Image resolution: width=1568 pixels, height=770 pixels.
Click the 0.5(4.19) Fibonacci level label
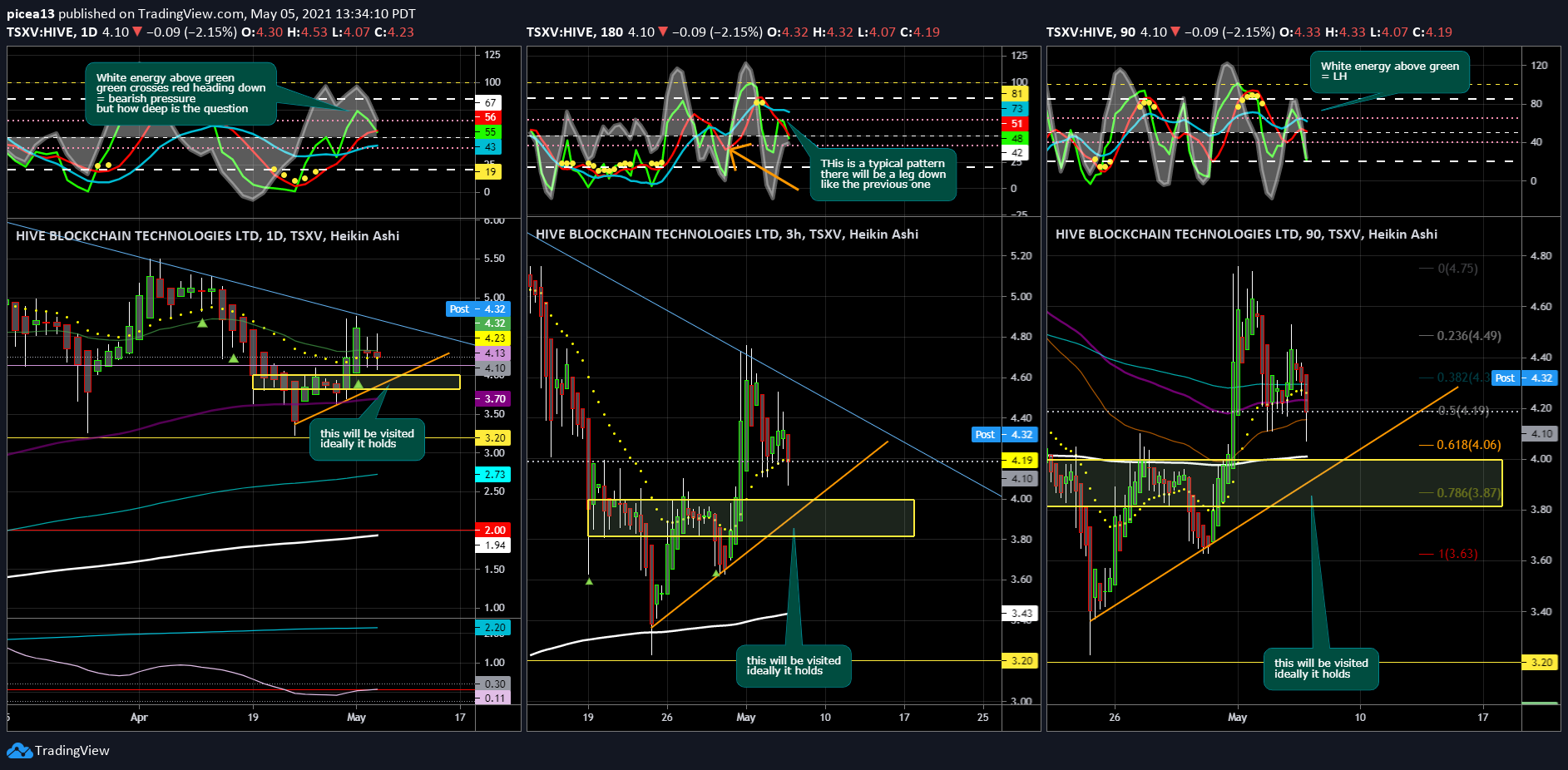(1462, 411)
